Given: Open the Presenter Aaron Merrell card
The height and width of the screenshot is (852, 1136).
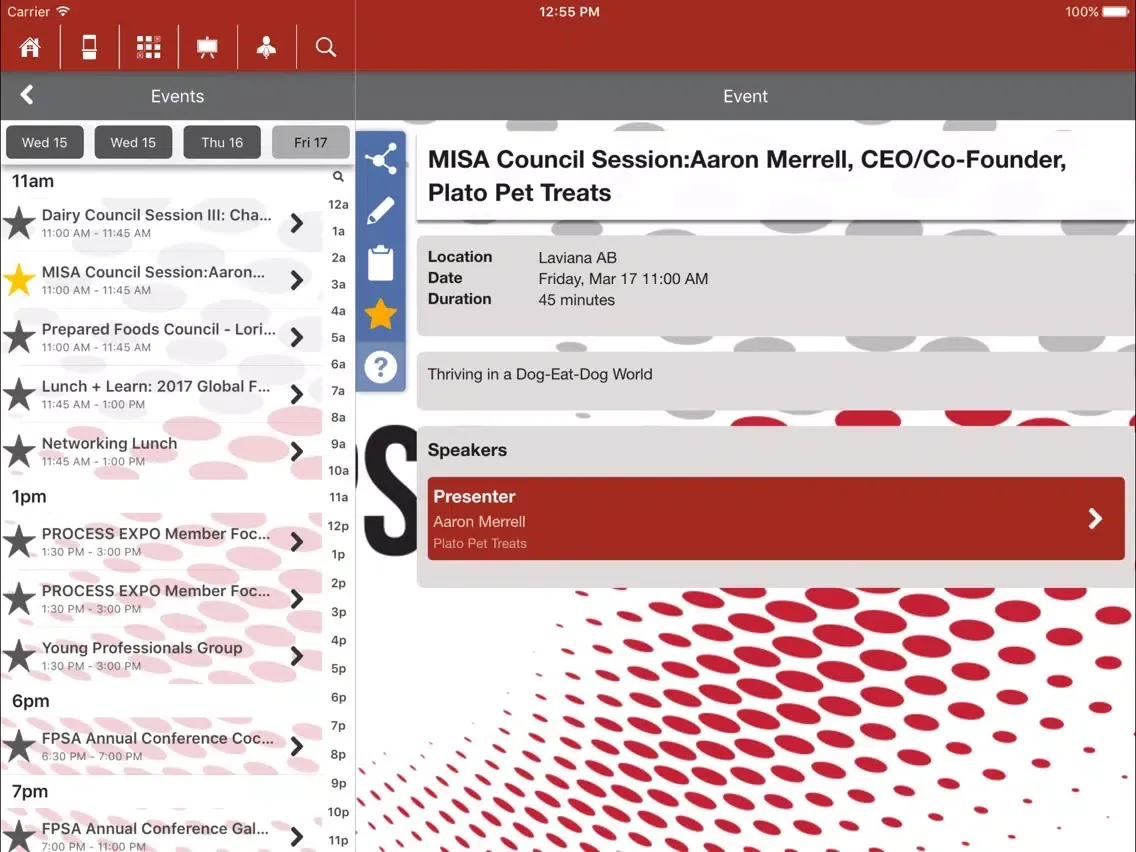Looking at the screenshot, I should [x=776, y=518].
